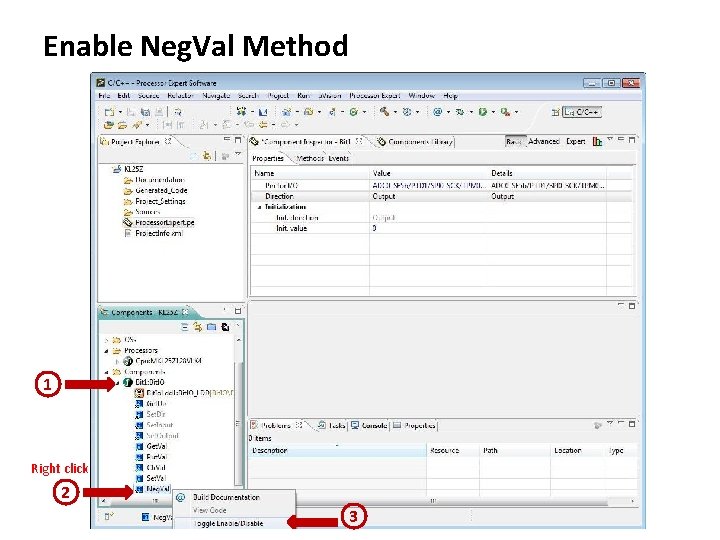Click the green Run toolbar icon
This screenshot has height=540, width=720.
click(482, 112)
